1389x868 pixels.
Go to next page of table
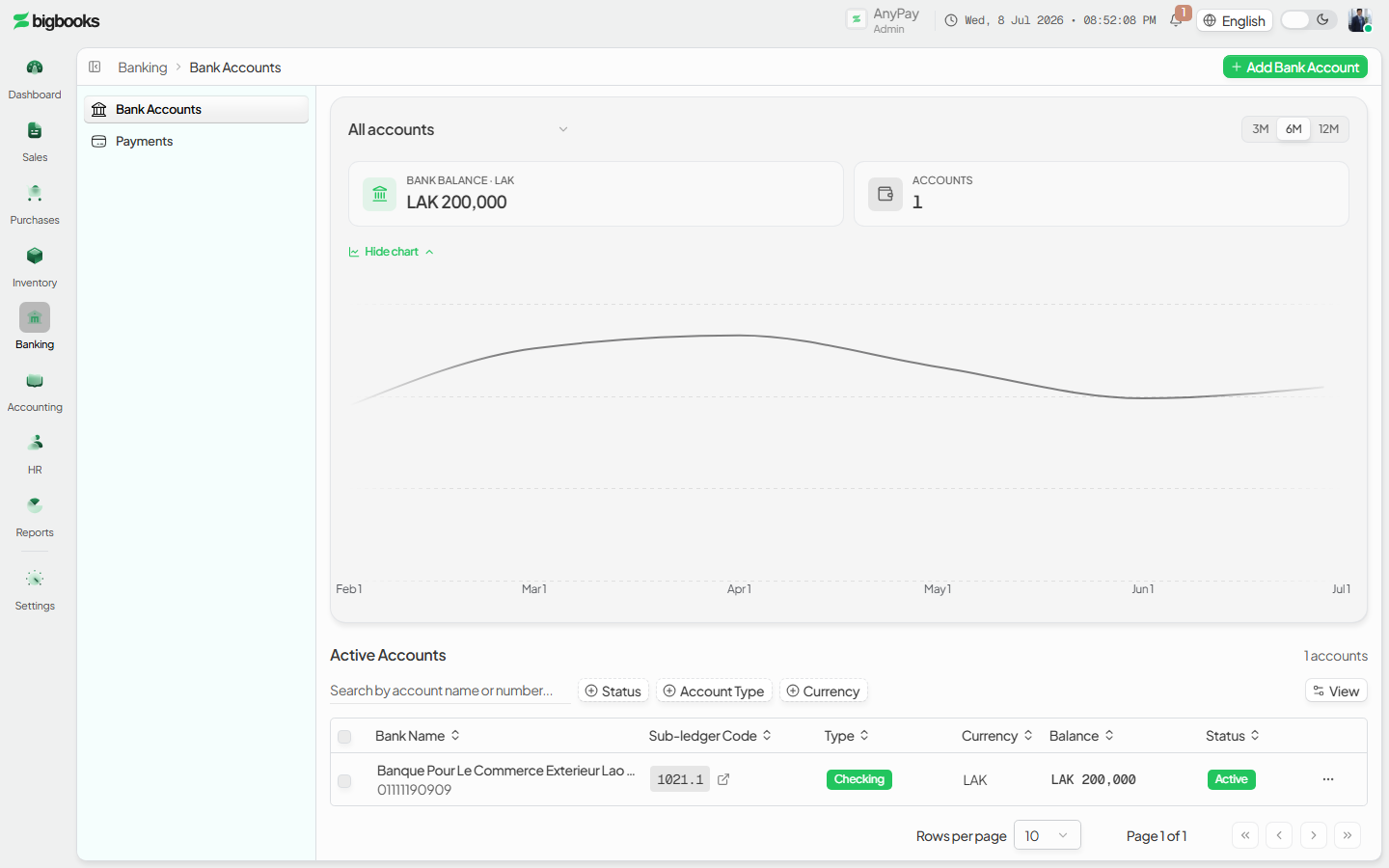[1314, 835]
